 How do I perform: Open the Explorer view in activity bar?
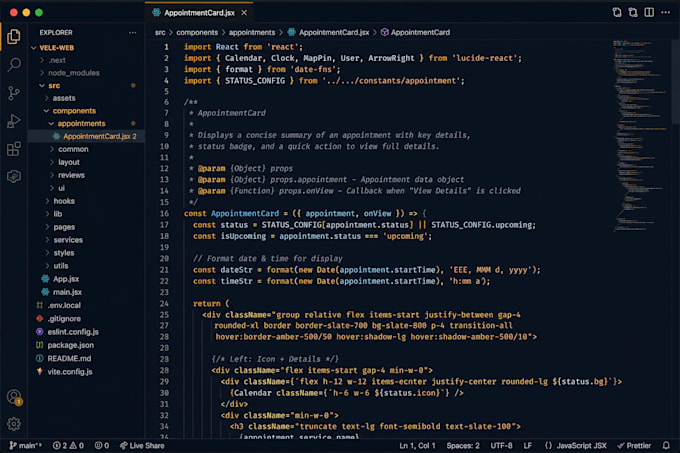[13, 36]
